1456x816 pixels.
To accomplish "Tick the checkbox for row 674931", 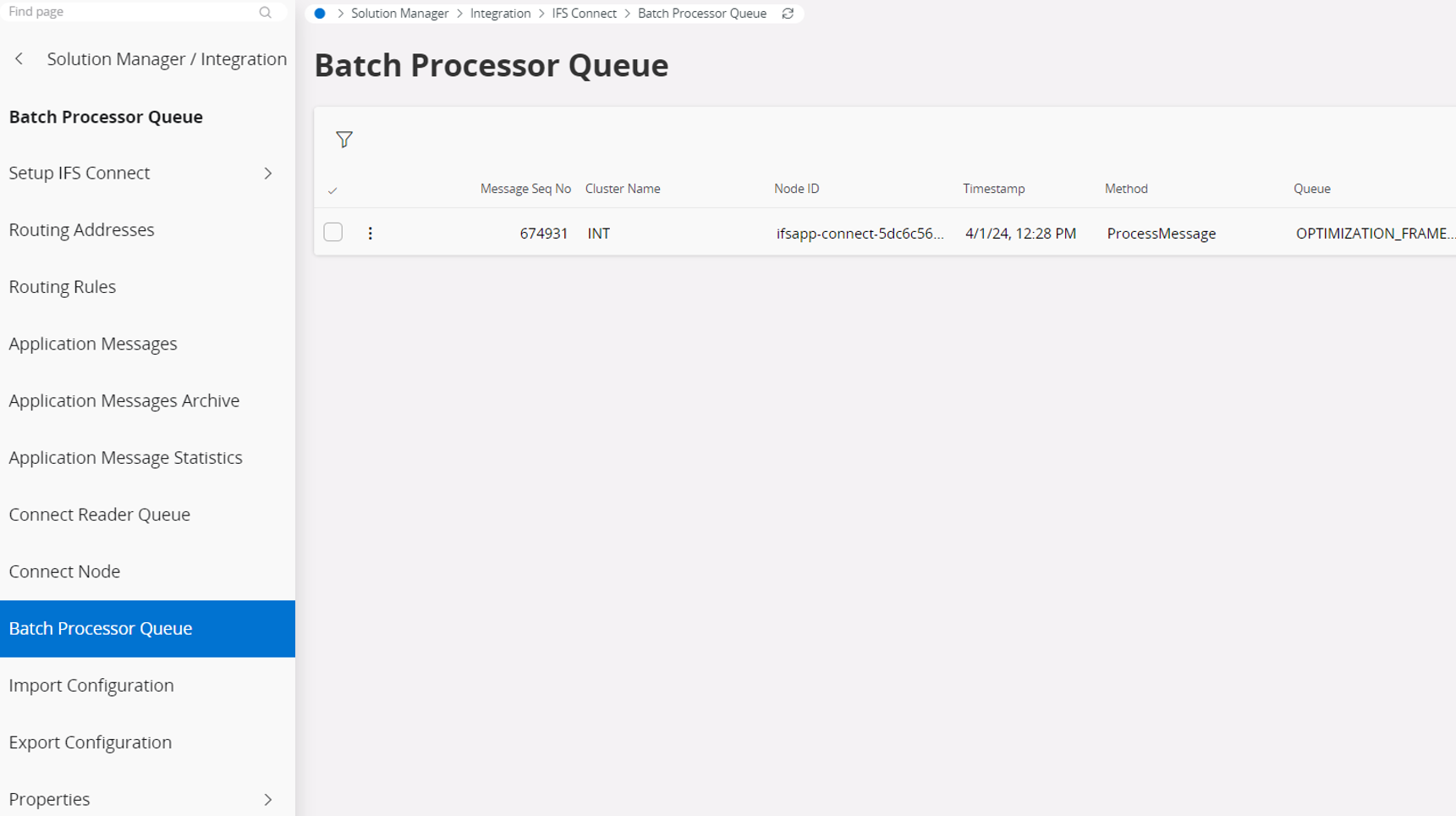I will pyautogui.click(x=333, y=232).
